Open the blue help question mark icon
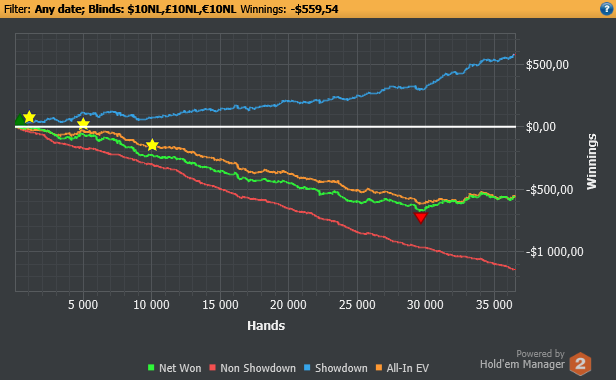The image size is (616, 380). pos(607,9)
